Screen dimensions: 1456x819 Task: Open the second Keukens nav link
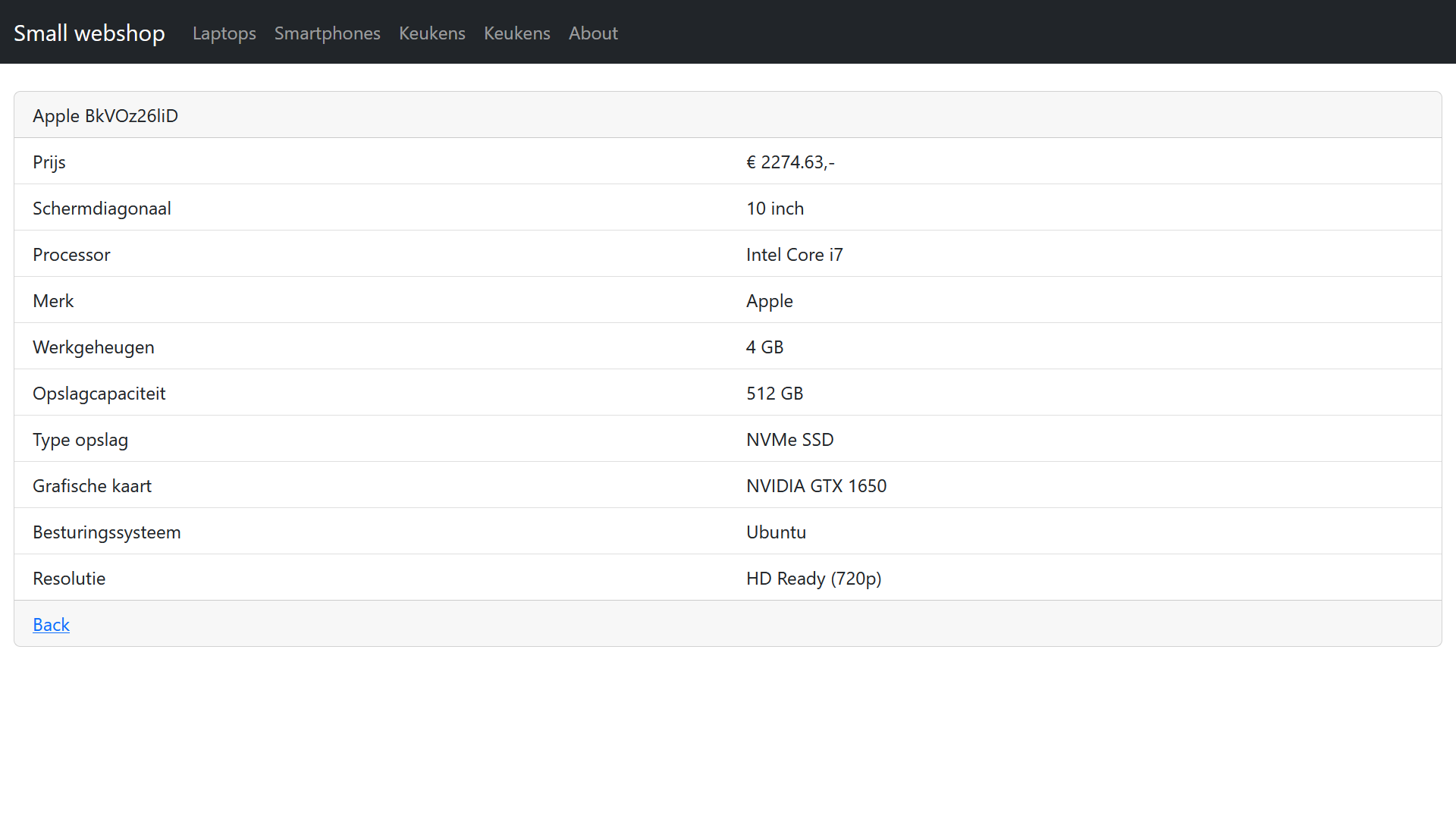pyautogui.click(x=516, y=33)
